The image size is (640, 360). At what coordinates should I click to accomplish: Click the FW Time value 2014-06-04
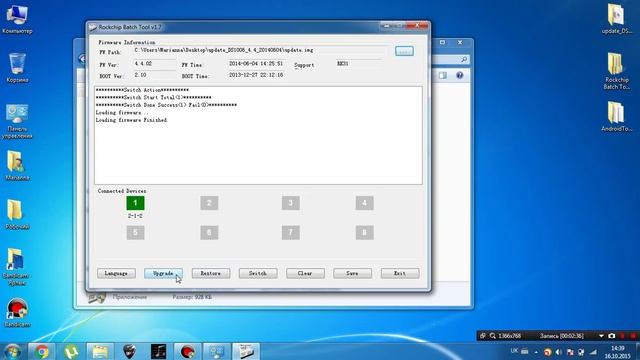256,64
